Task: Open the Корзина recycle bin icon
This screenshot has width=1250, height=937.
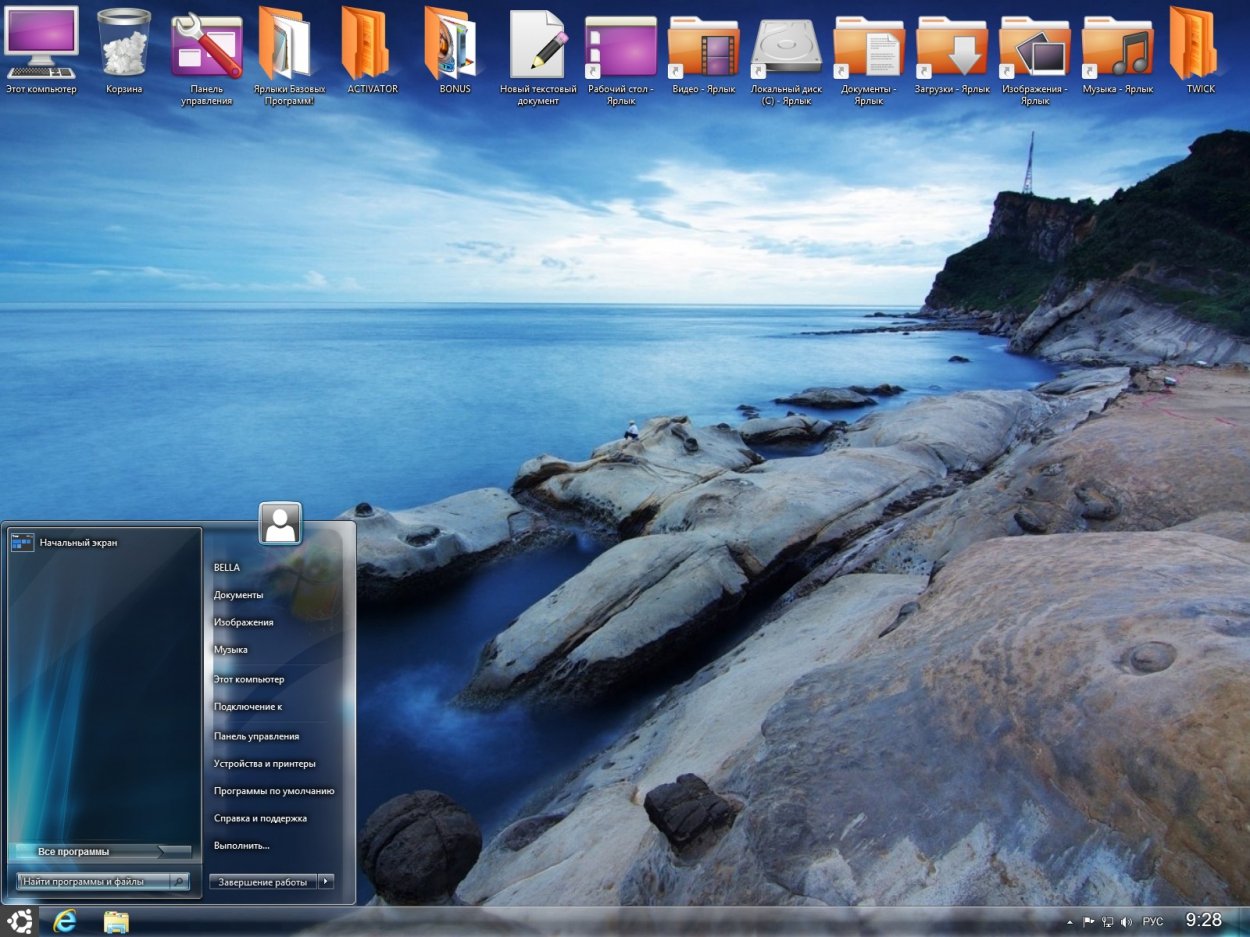Action: point(124,44)
